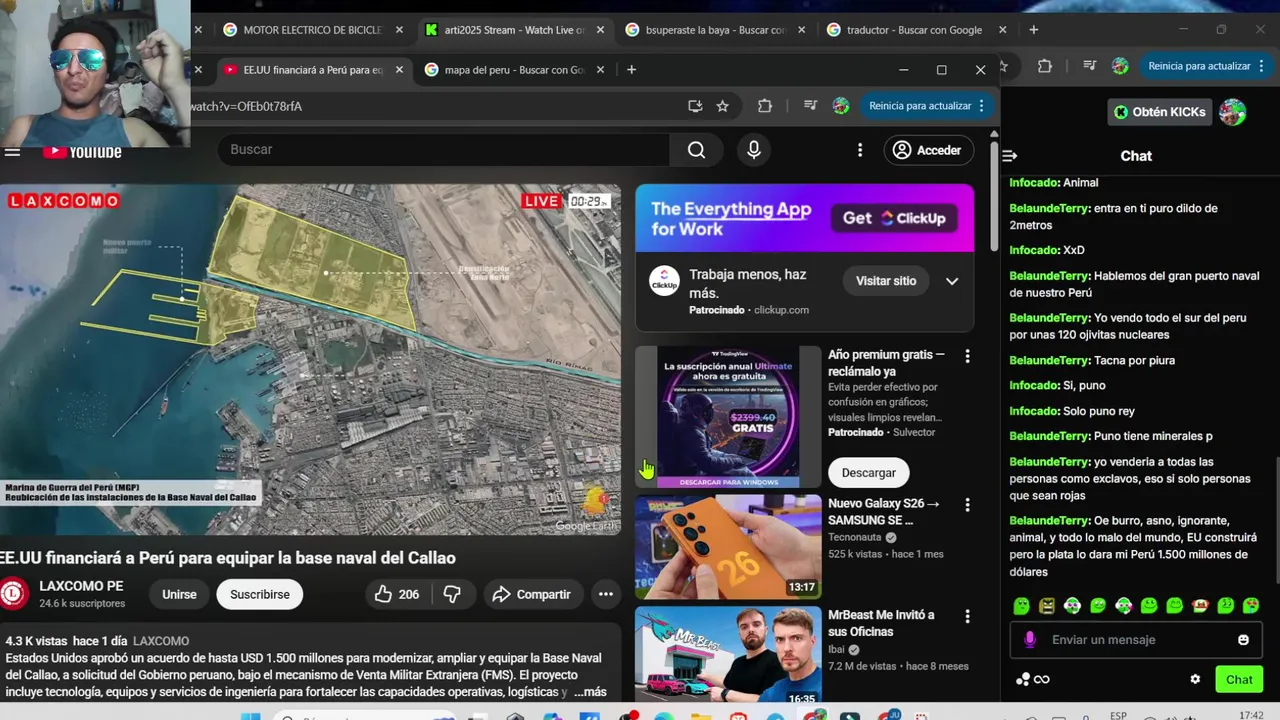
Task: Click Compartir to share the video
Action: pyautogui.click(x=531, y=594)
